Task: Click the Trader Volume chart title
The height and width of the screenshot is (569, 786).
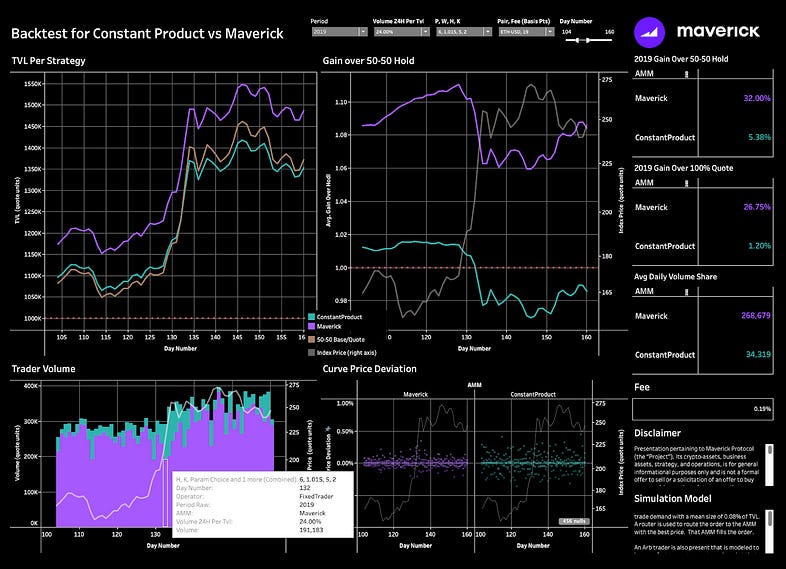Action: [44, 369]
